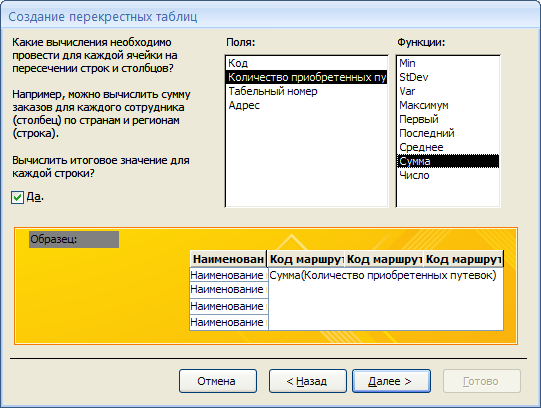Choose the Var function
The height and width of the screenshot is (408, 541).
tap(448, 91)
